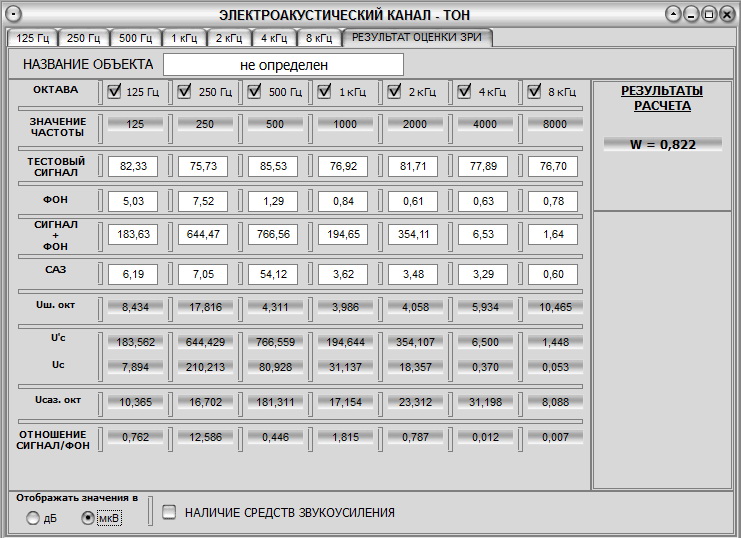Maximize the ЭЛЕКТРОАКУСТИЧЕСКИЙ КАНАЛ window
The image size is (741, 538).
[709, 15]
